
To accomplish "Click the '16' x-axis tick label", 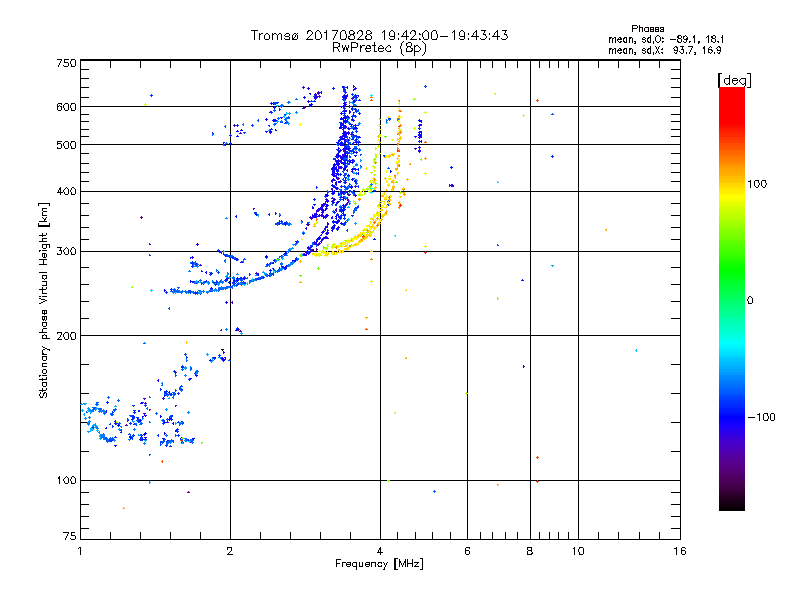I will [680, 551].
